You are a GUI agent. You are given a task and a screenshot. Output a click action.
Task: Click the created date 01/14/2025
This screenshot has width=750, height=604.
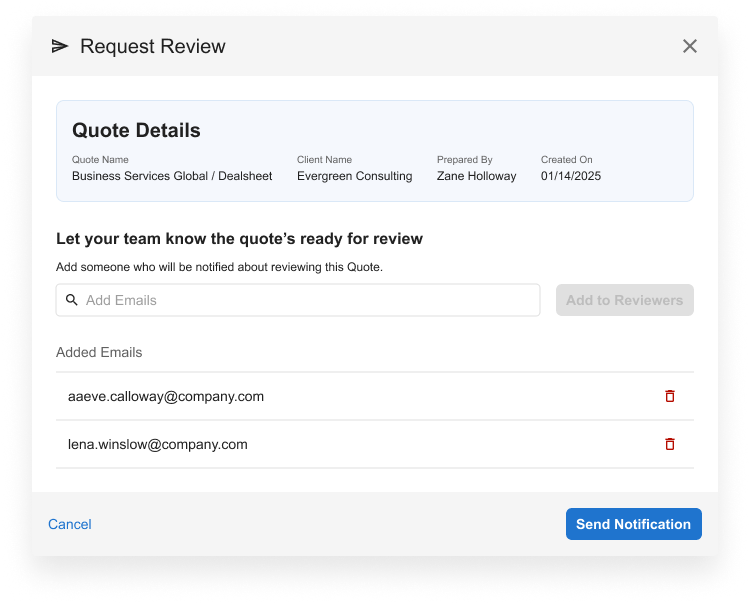571,176
